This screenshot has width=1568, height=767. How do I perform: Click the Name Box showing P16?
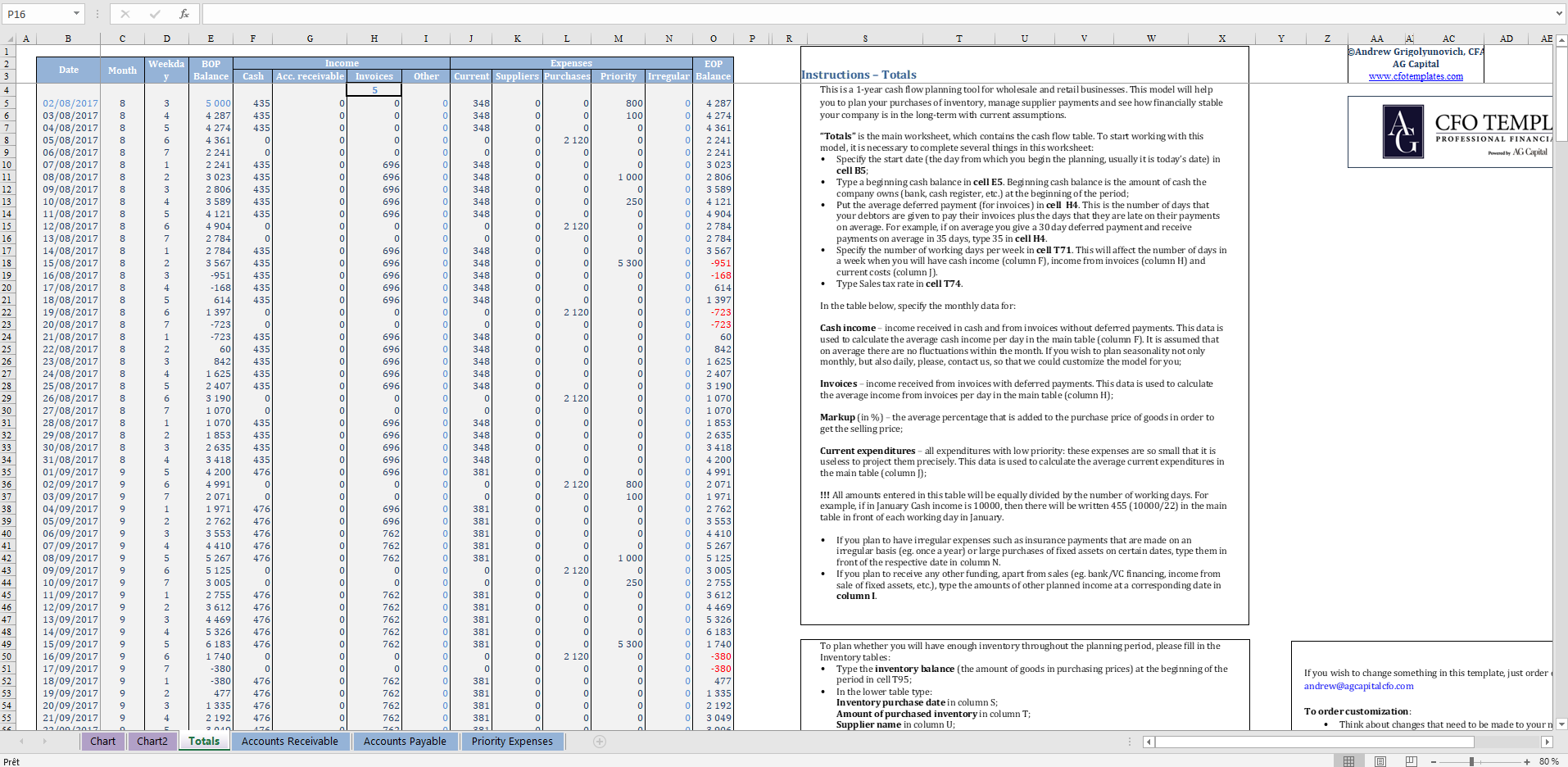(x=37, y=14)
